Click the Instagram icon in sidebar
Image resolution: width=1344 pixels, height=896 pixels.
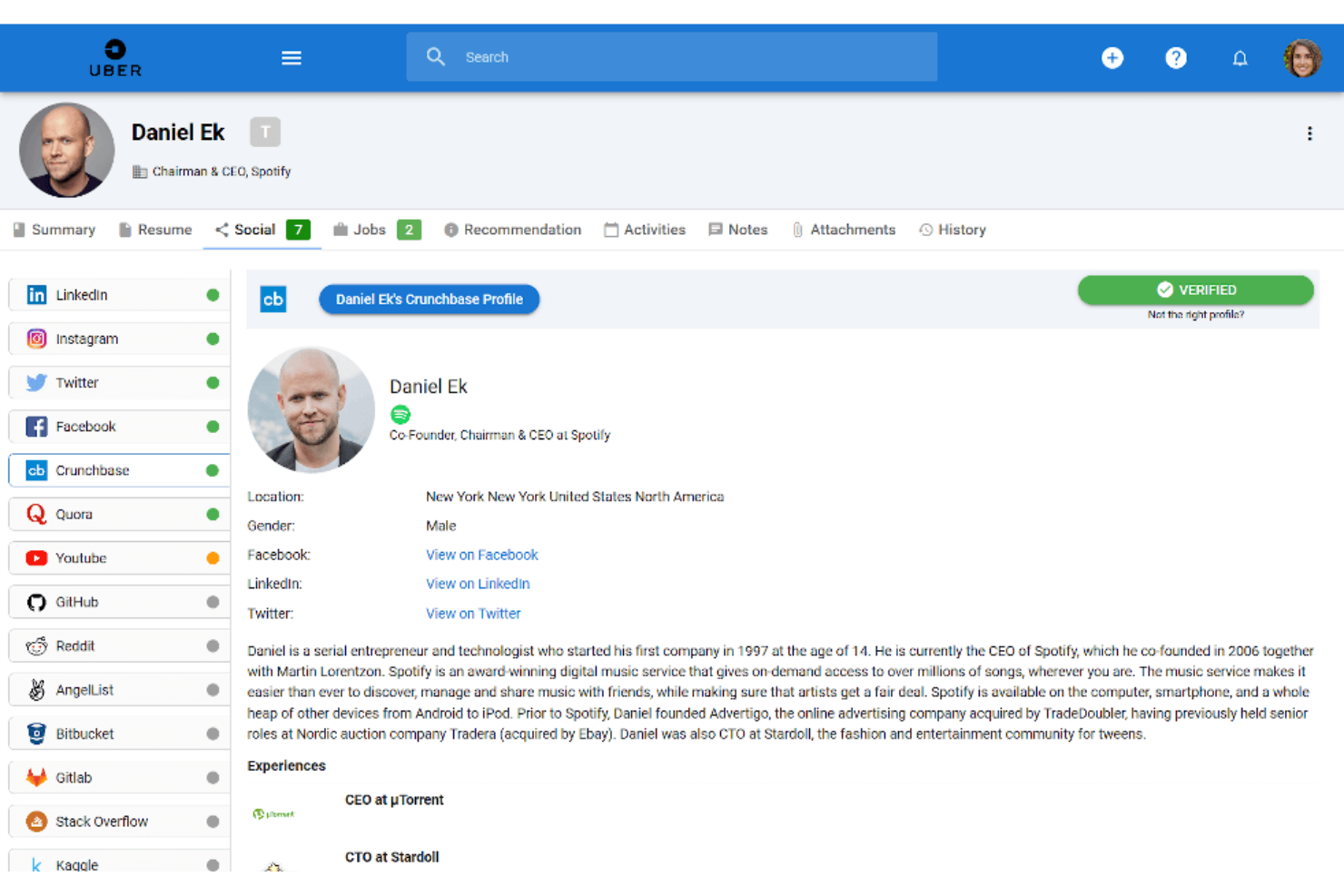coord(36,339)
